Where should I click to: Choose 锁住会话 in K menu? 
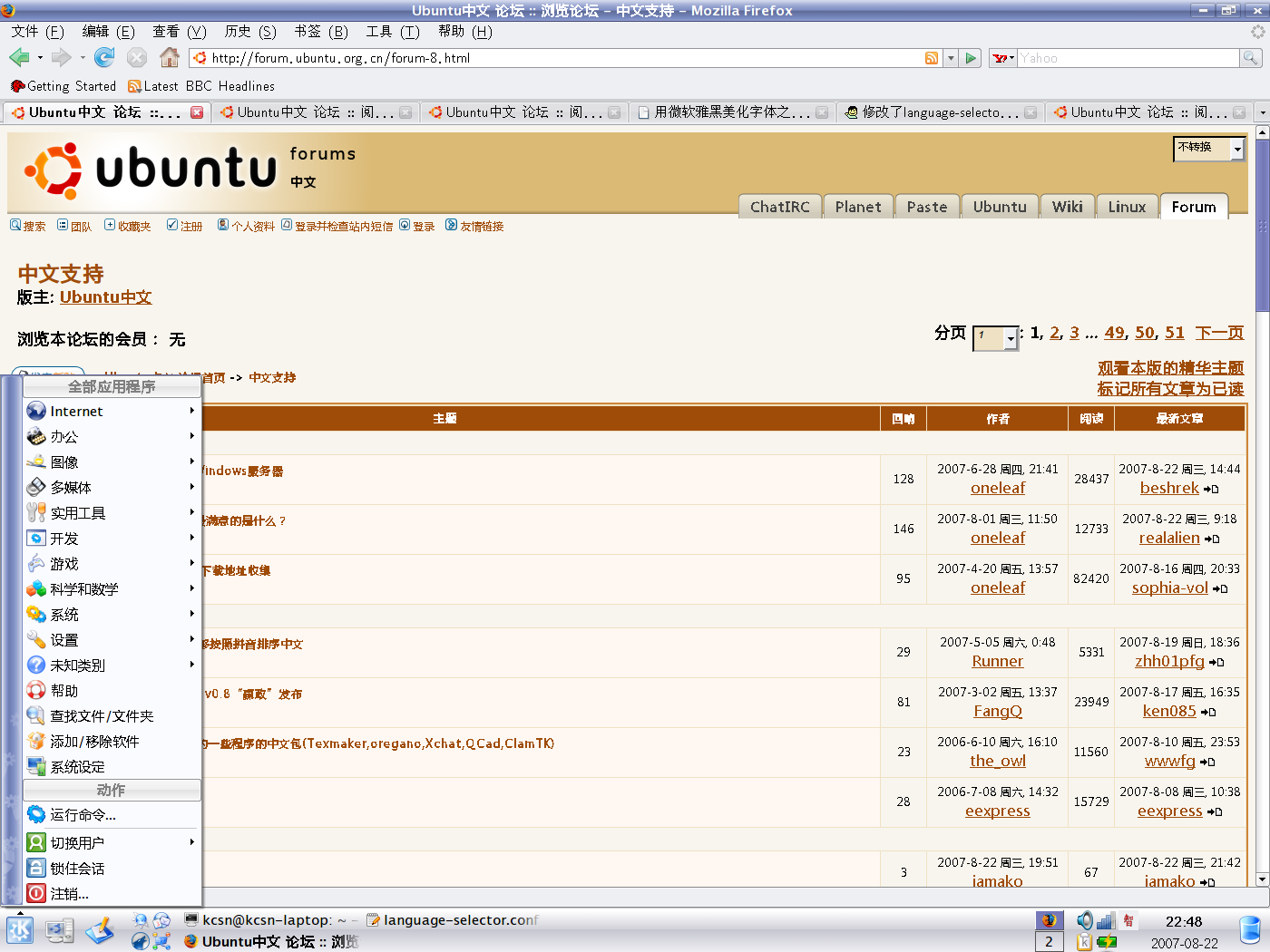112,868
